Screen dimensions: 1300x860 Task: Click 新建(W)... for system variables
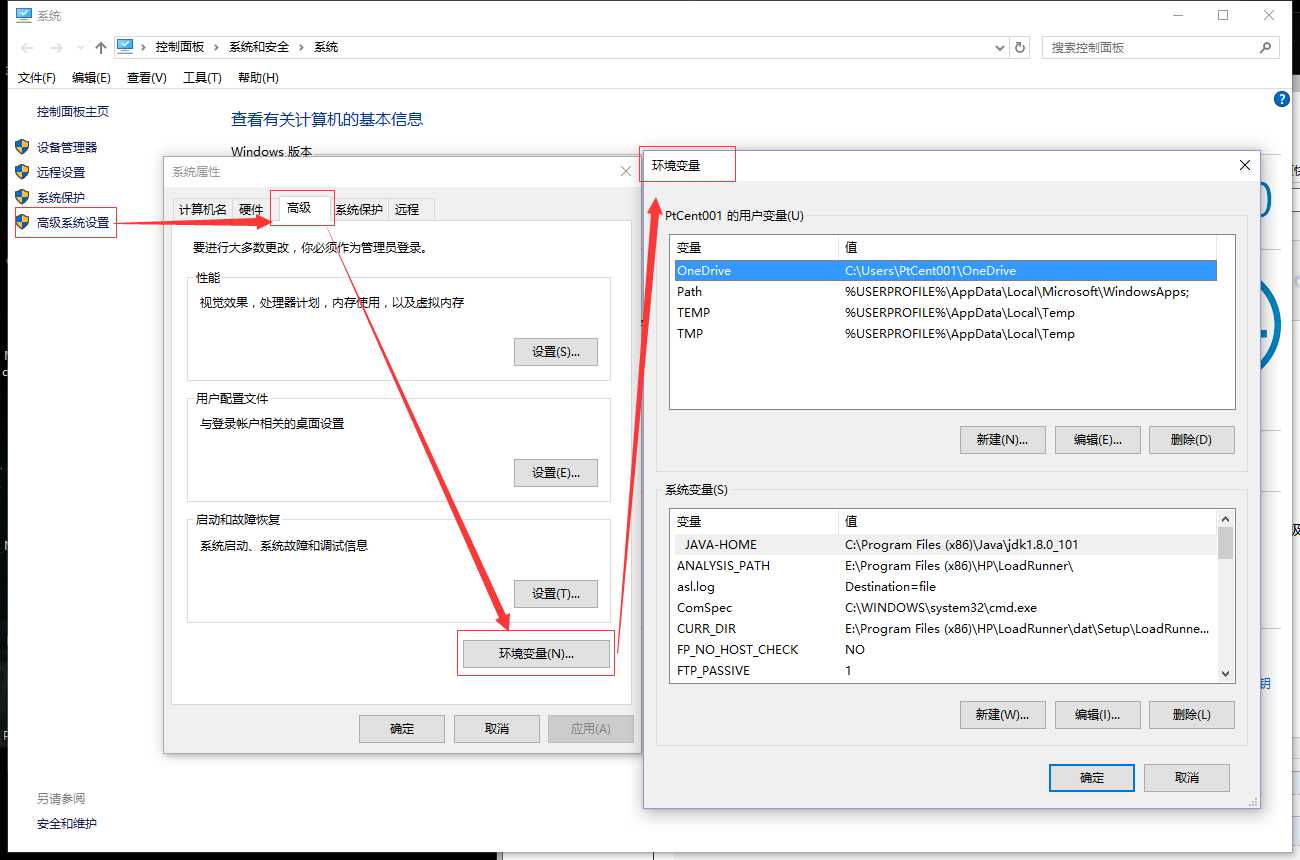(x=1002, y=715)
